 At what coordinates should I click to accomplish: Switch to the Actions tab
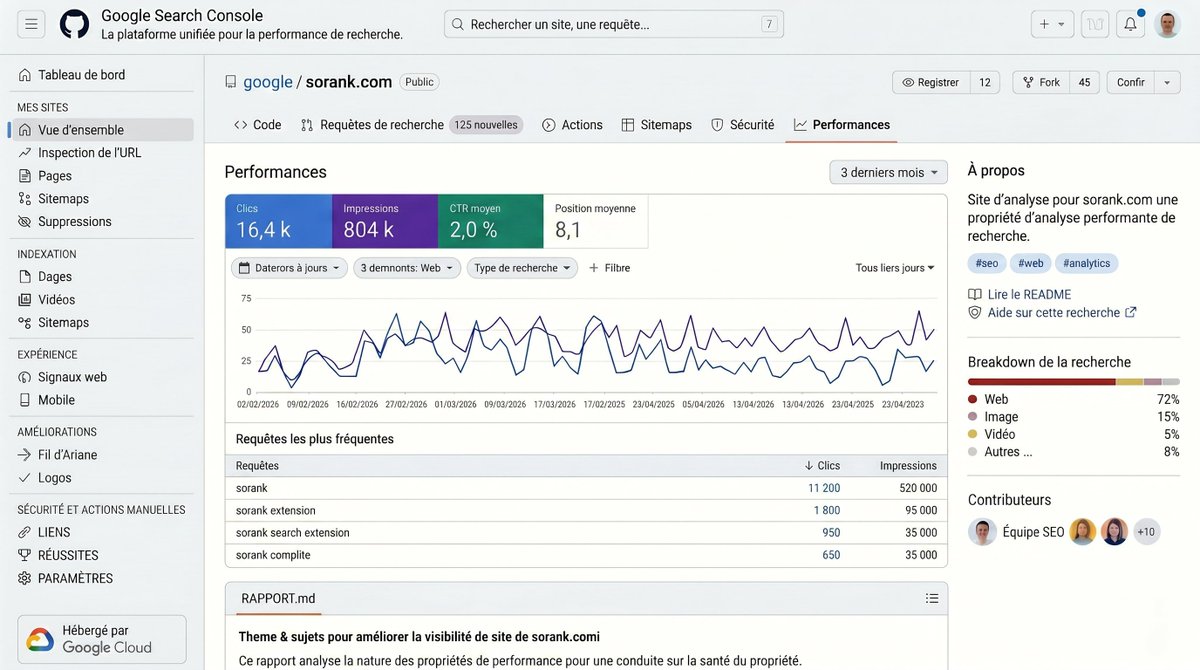pos(572,125)
